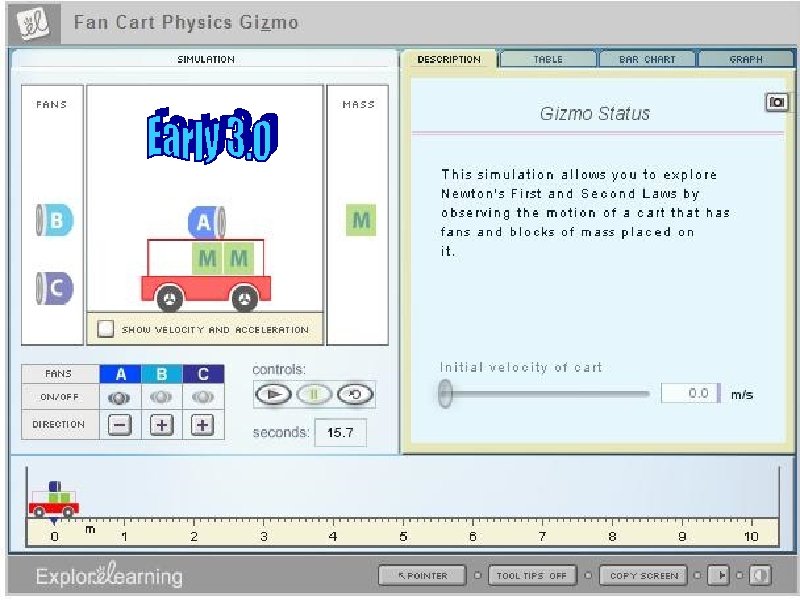This screenshot has height=600, width=800.
Task: Click Tool Tips Off button
Action: (x=532, y=576)
